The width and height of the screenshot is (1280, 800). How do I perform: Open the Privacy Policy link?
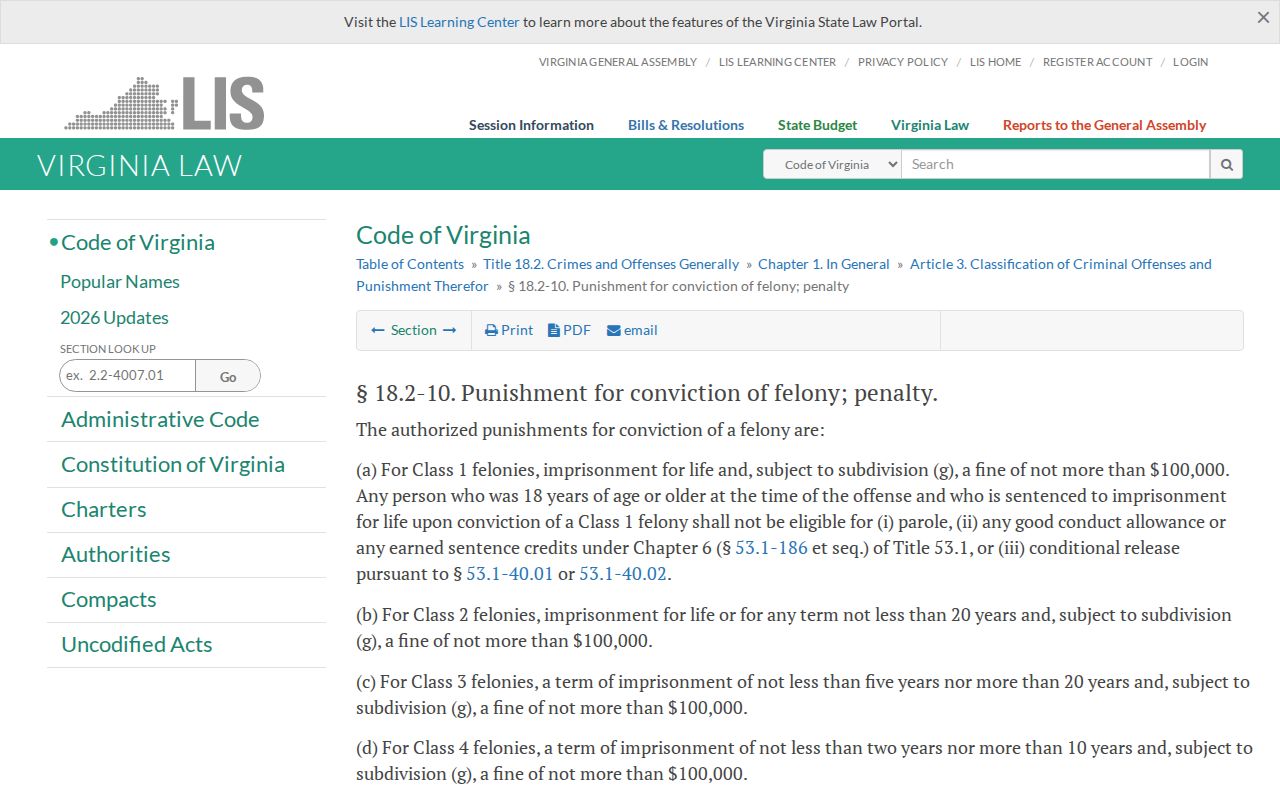coord(903,62)
